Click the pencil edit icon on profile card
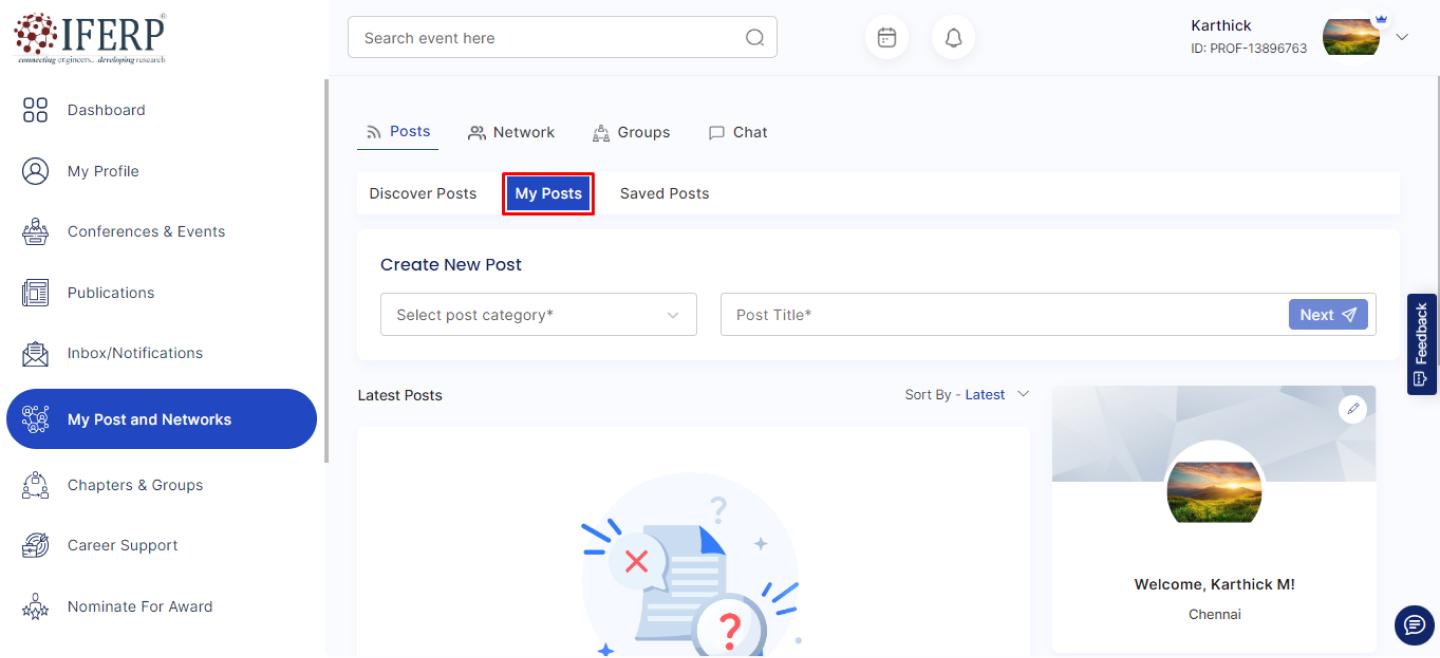The height and width of the screenshot is (658, 1440). pos(1352,408)
